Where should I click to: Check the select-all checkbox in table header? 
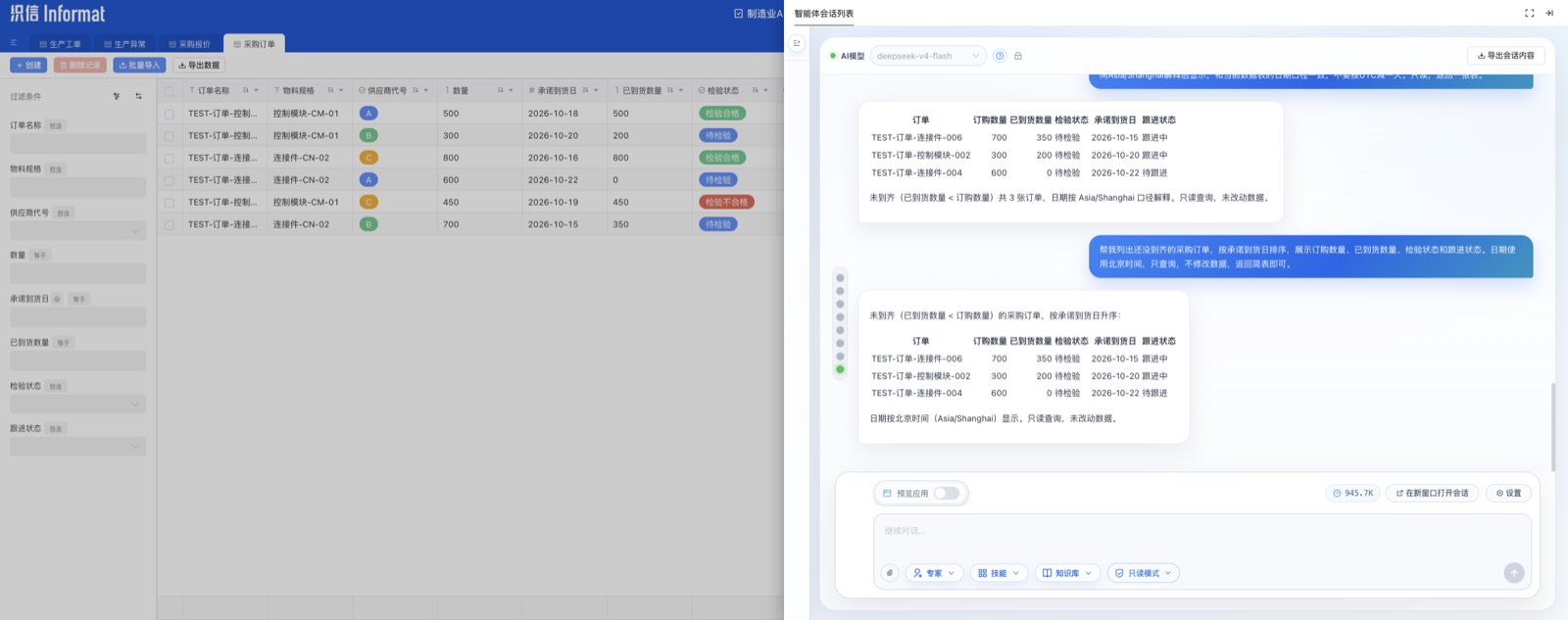tap(170, 91)
